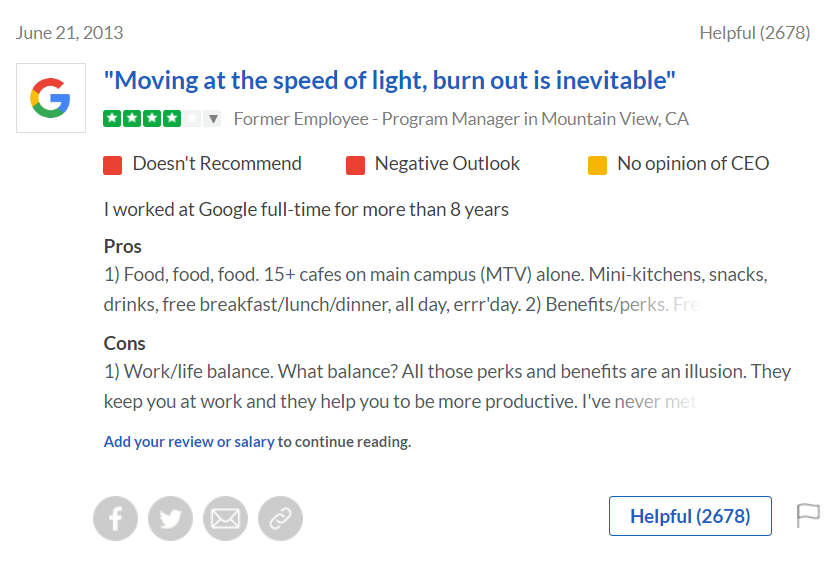Click the red Negative Outlook square
Image resolution: width=833 pixels, height=567 pixels.
tap(355, 165)
